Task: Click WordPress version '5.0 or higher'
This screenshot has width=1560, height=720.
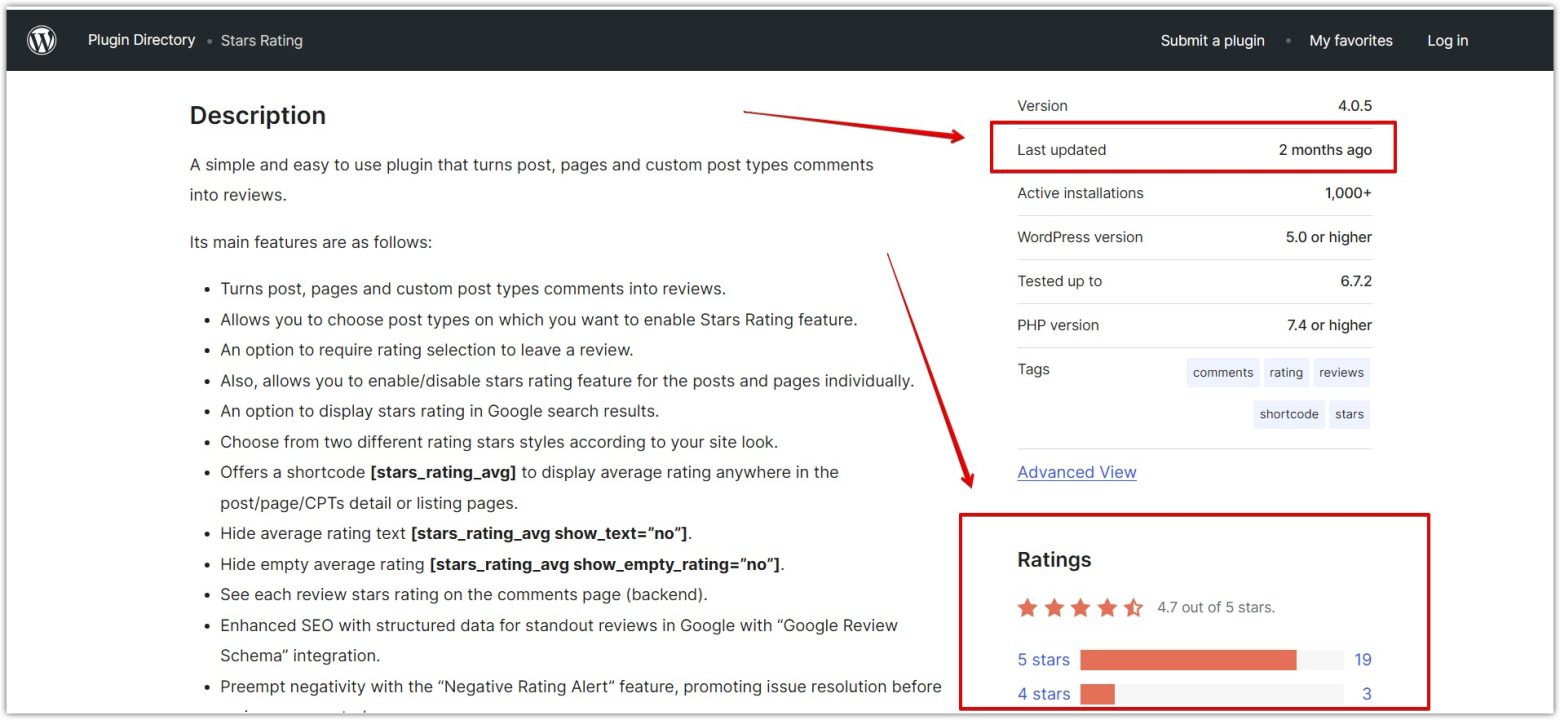Action: point(1328,237)
